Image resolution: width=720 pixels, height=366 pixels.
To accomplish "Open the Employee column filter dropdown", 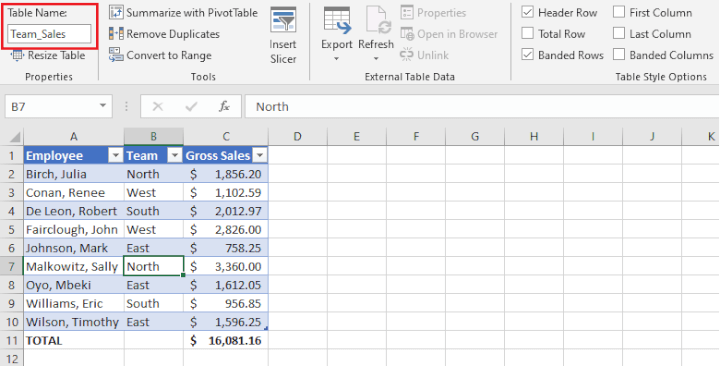I will coord(116,156).
